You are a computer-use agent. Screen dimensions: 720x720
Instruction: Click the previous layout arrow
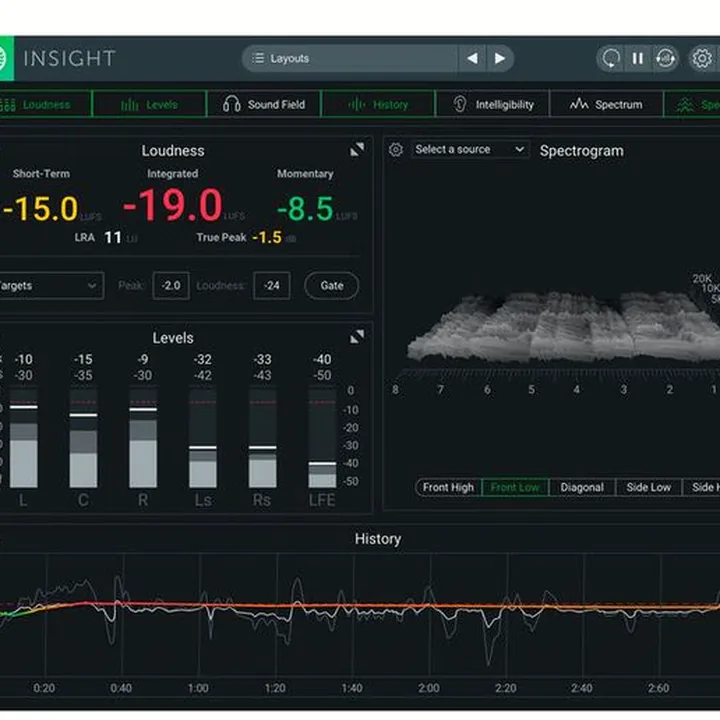point(472,58)
